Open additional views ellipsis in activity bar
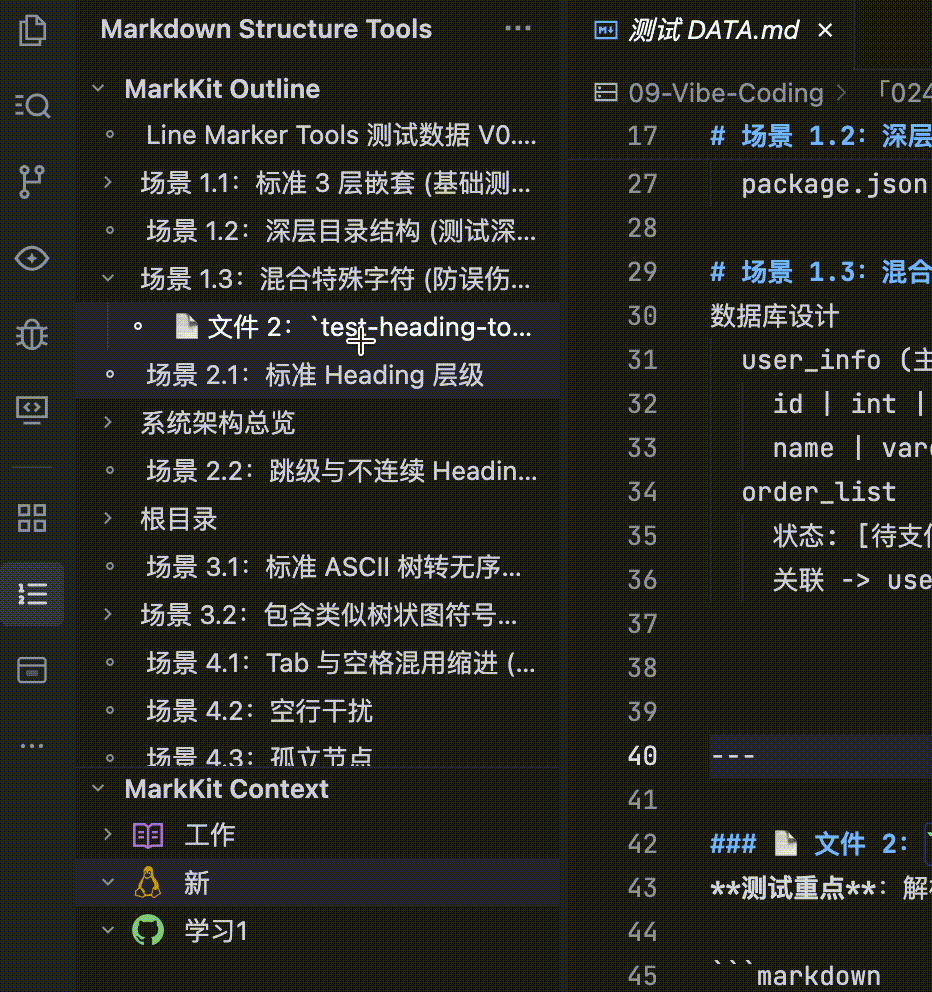This screenshot has width=932, height=992. tap(32, 746)
